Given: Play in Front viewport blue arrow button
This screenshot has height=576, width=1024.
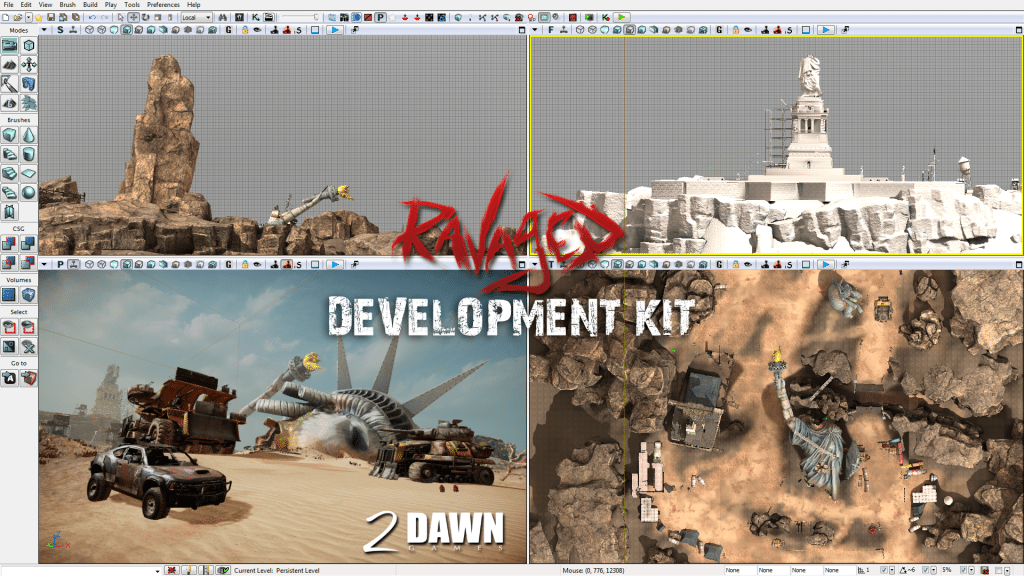Looking at the screenshot, I should click(825, 29).
